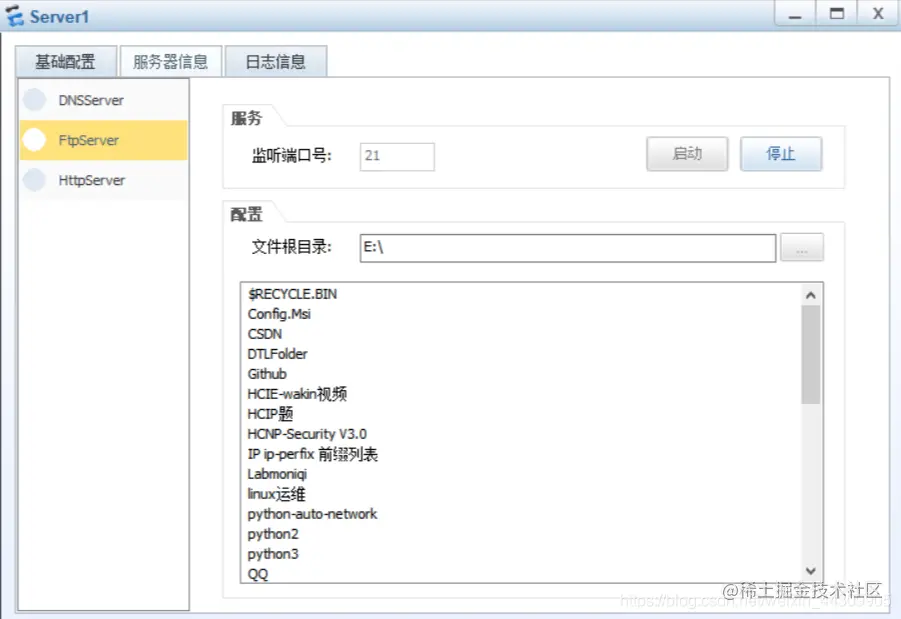
Task: Click the Server1 icon in the title bar
Action: (16, 14)
